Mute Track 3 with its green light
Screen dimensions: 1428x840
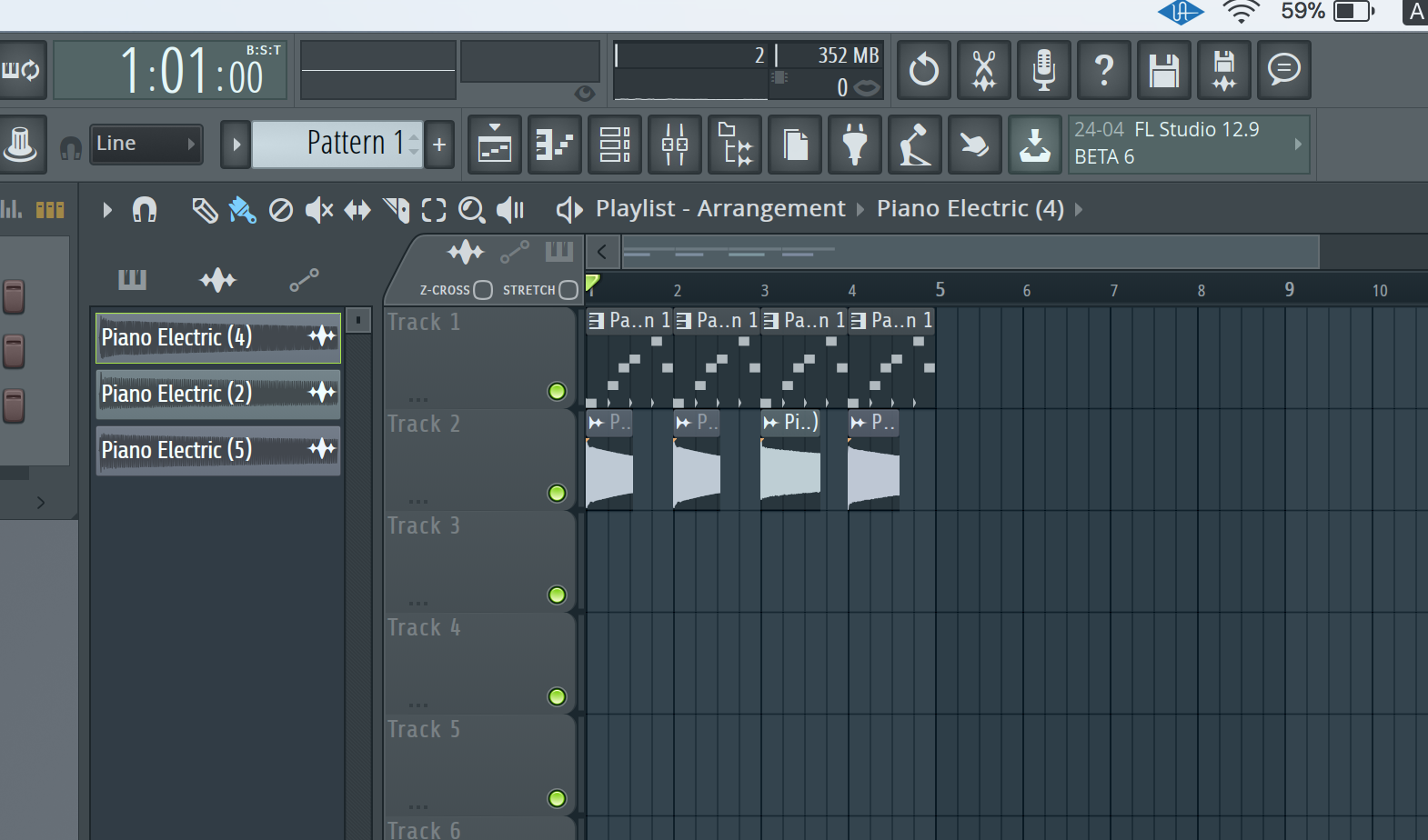557,595
